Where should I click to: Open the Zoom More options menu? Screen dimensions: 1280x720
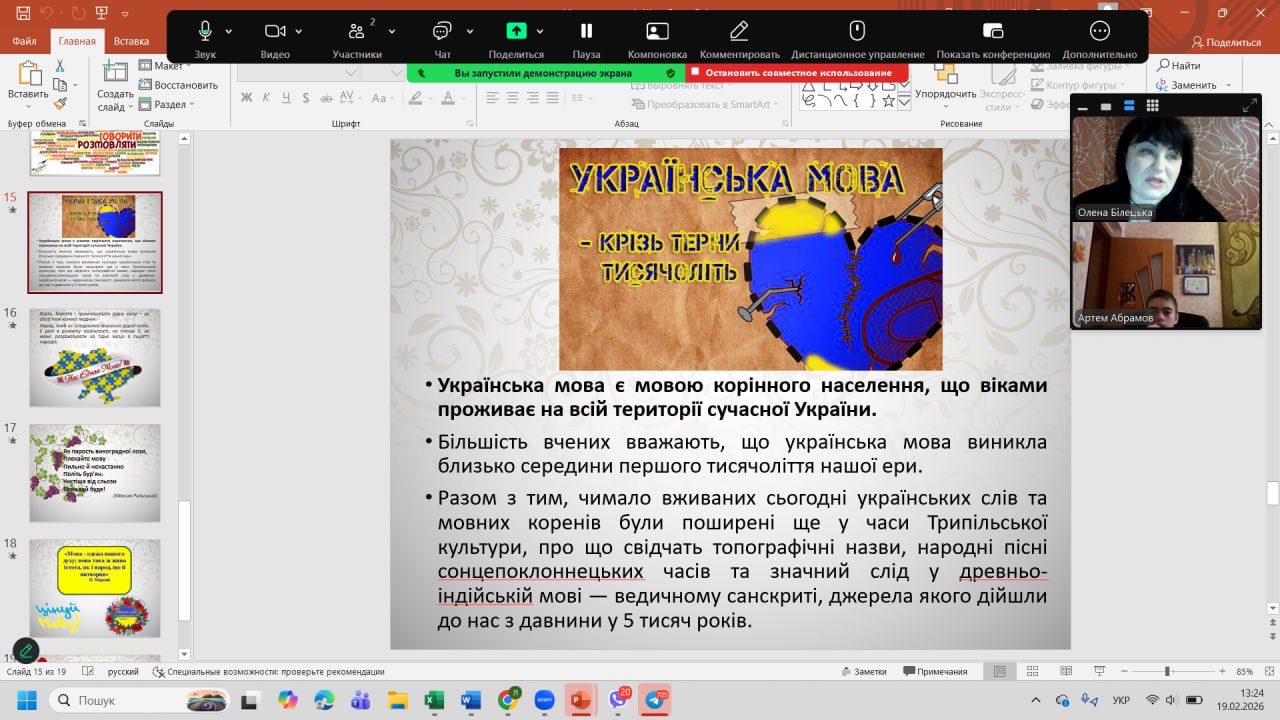coord(1099,31)
